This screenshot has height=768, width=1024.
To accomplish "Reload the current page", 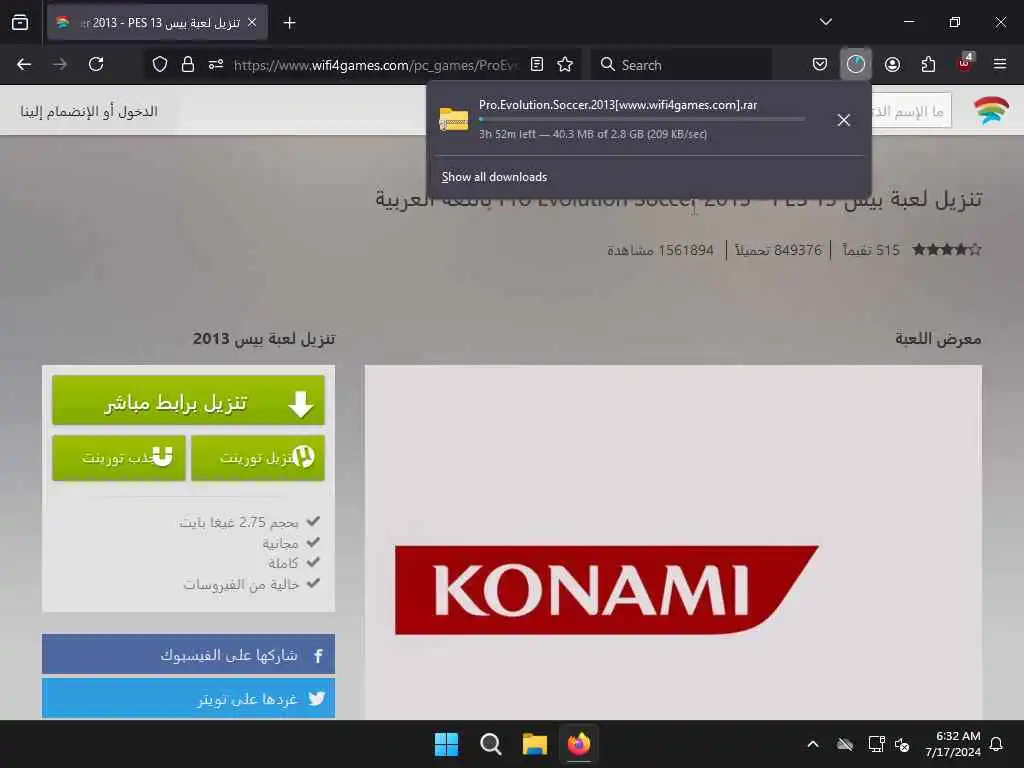I will click(x=96, y=64).
